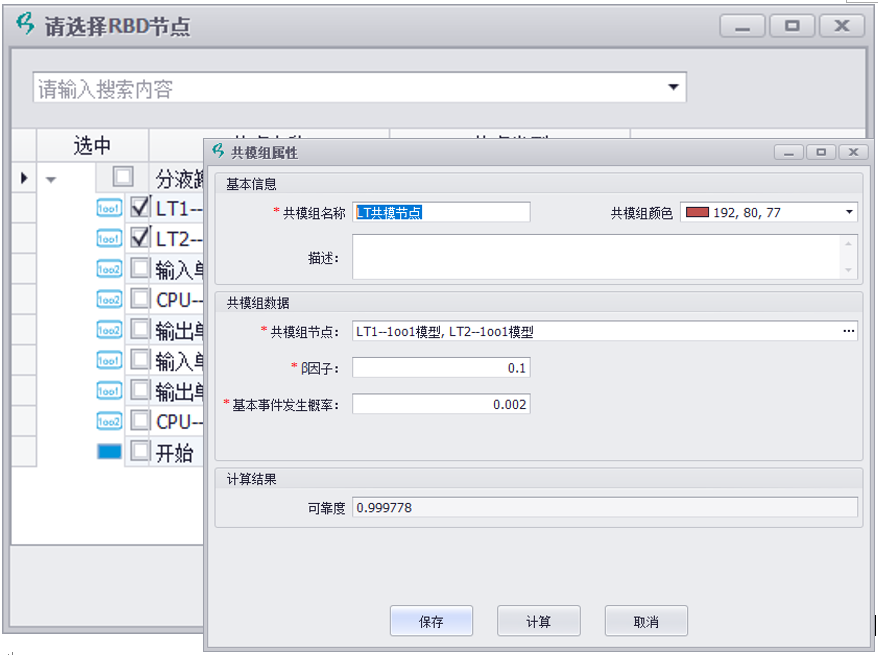Close the 共模组属性 dialog
This screenshot has height=655, width=878.
pos(853,152)
